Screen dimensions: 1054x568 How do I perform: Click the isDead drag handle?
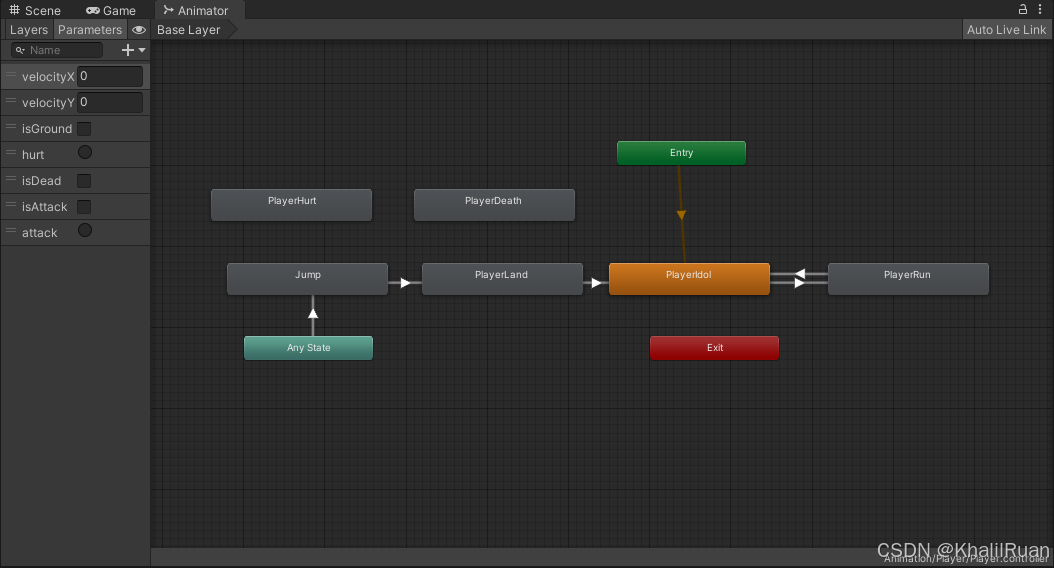11,179
